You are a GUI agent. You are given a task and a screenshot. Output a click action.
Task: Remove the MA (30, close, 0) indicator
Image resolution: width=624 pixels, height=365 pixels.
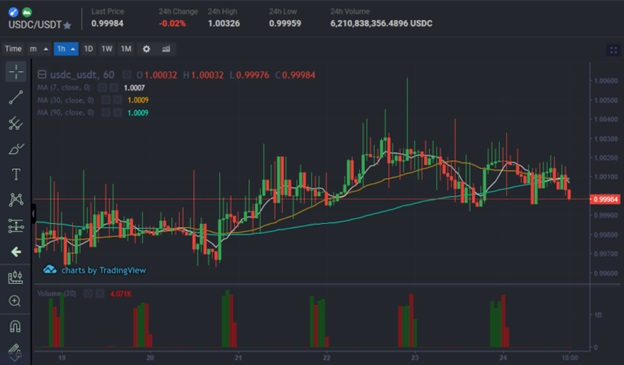click(x=117, y=100)
